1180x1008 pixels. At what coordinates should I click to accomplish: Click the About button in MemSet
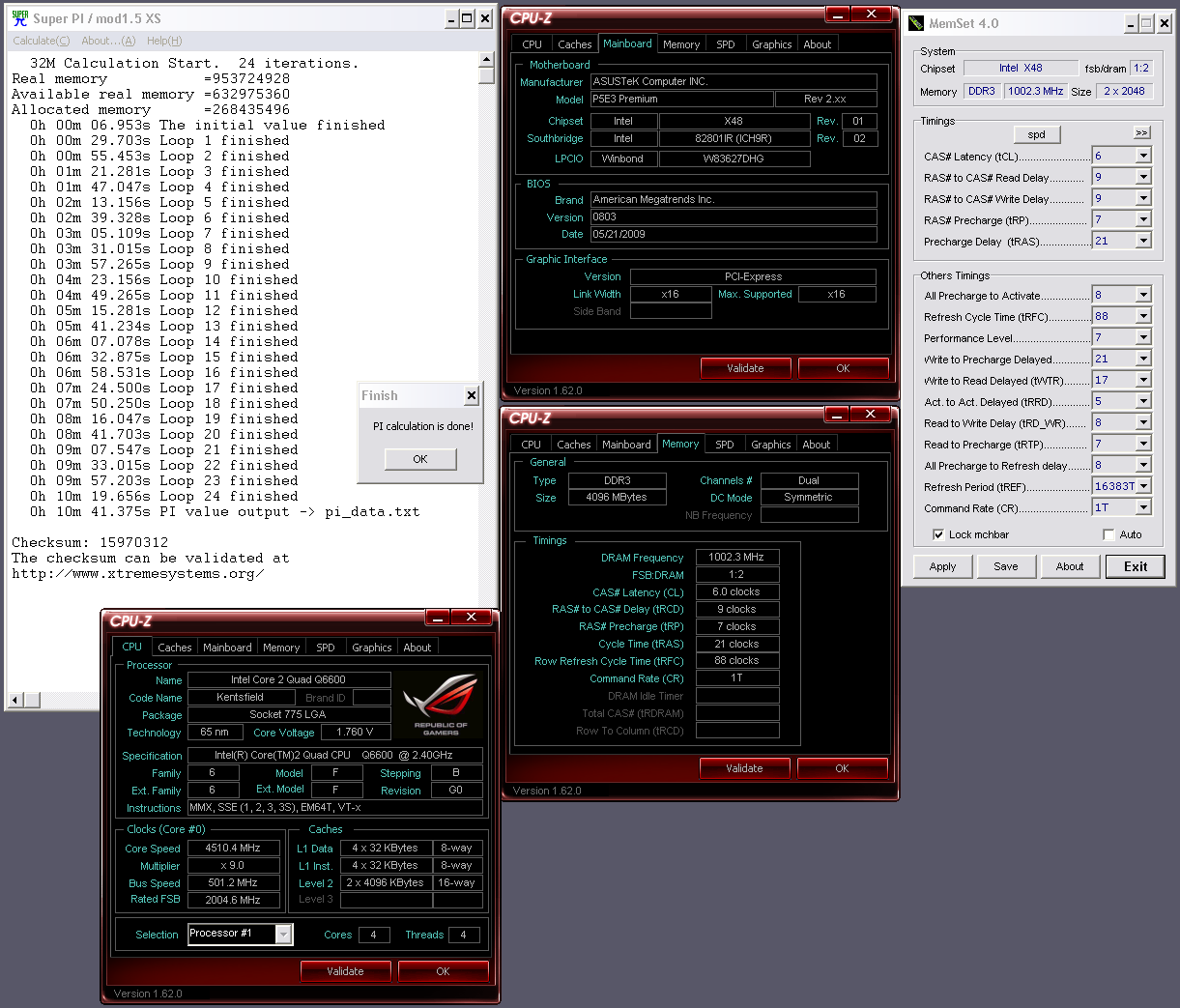[x=1070, y=566]
